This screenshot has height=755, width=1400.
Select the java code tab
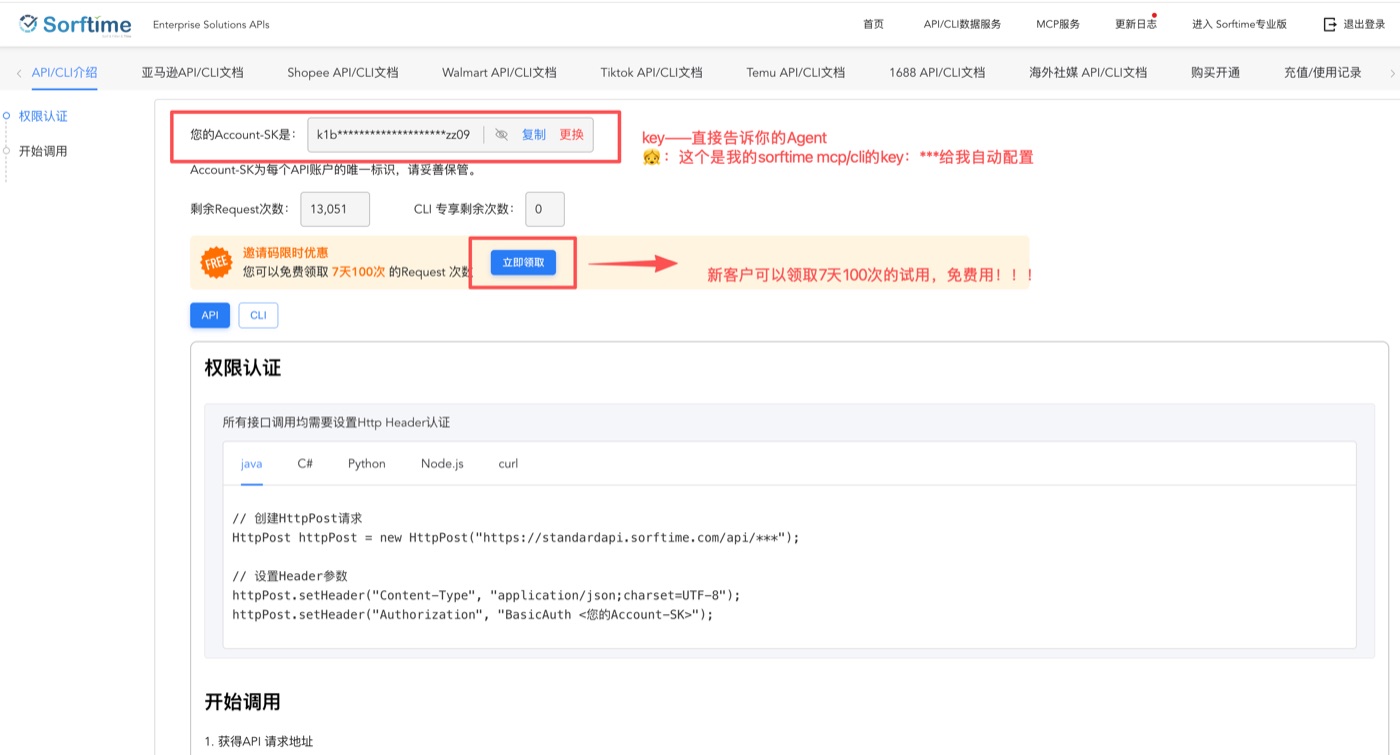tap(251, 464)
